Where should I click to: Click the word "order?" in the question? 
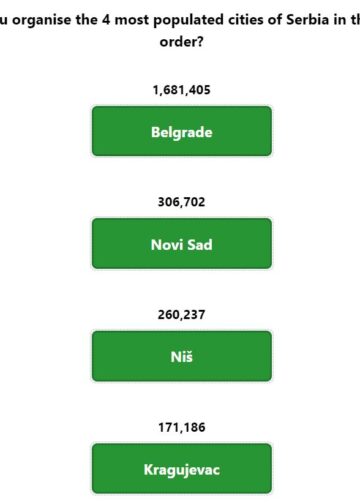182,42
